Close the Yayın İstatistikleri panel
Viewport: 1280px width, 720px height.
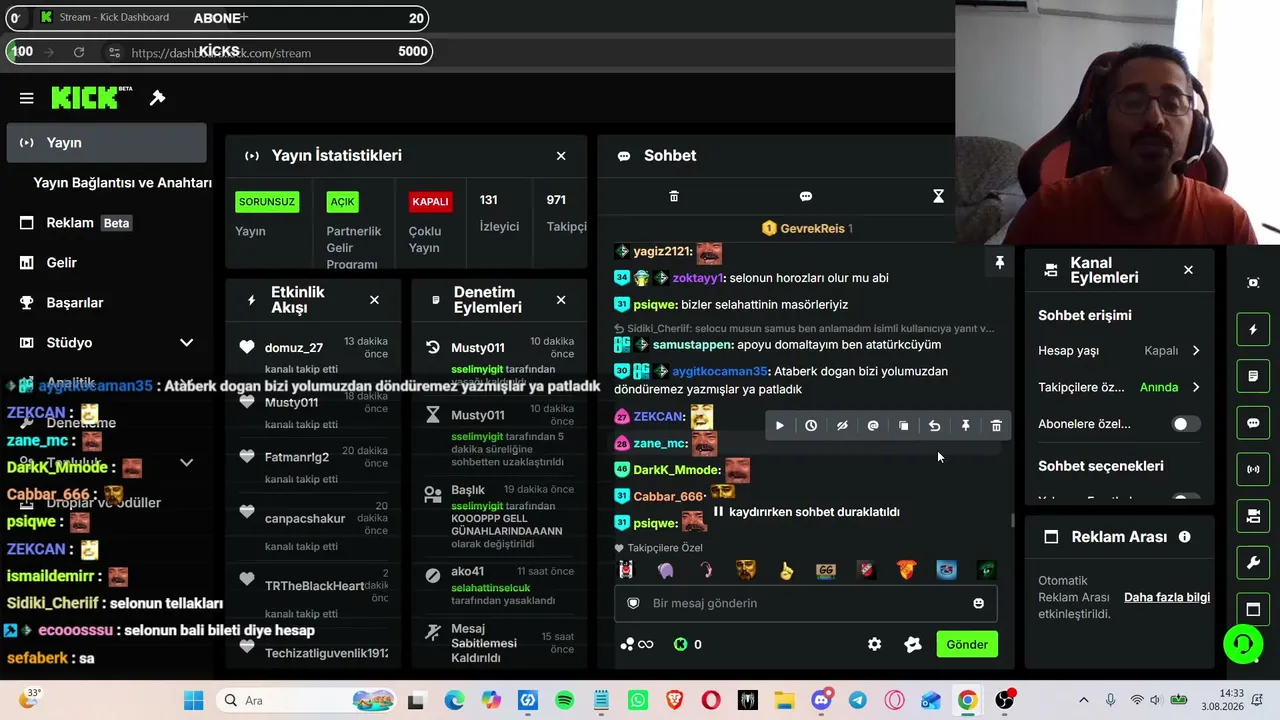[x=561, y=156]
